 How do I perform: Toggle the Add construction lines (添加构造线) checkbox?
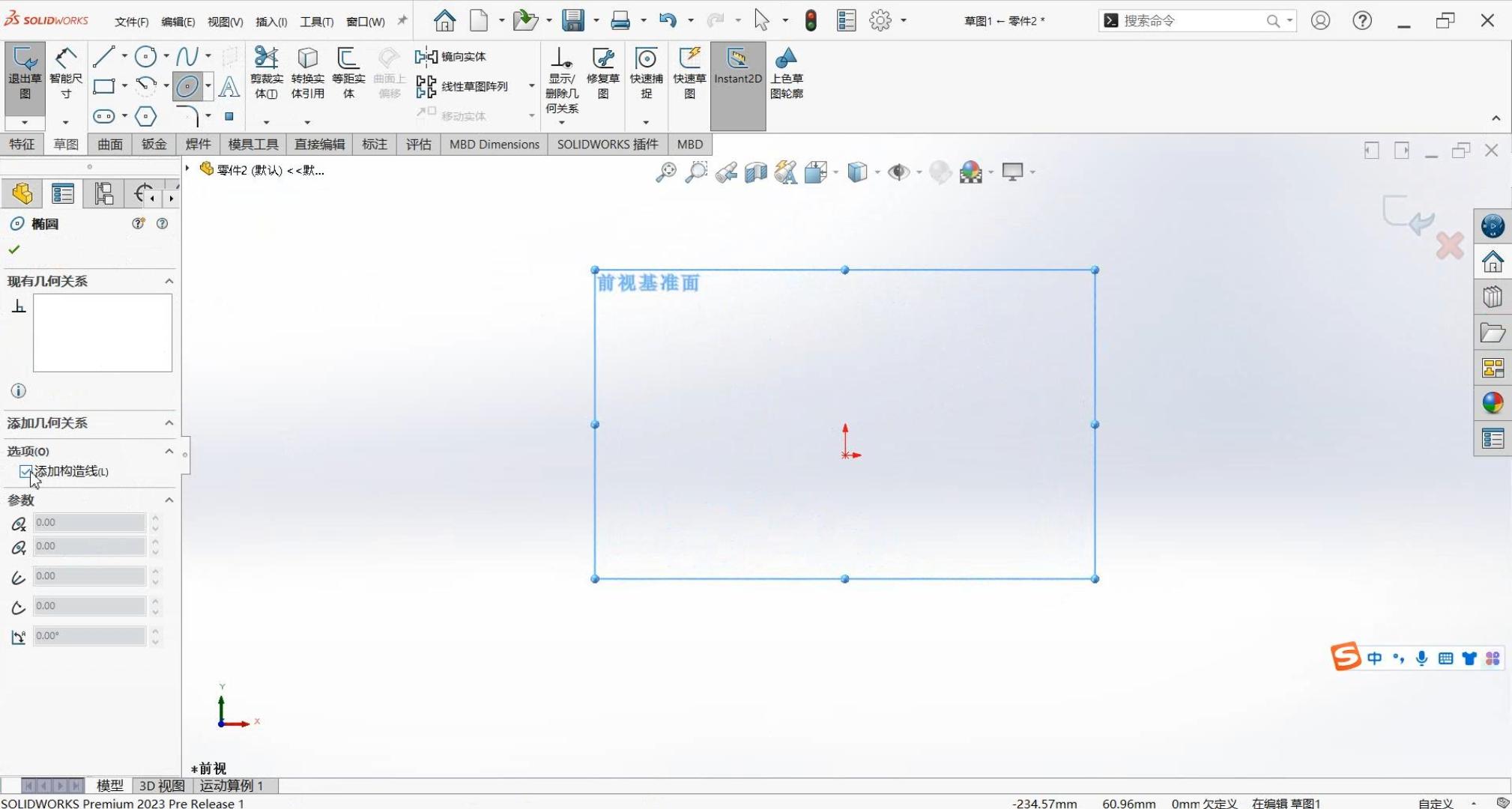[26, 472]
